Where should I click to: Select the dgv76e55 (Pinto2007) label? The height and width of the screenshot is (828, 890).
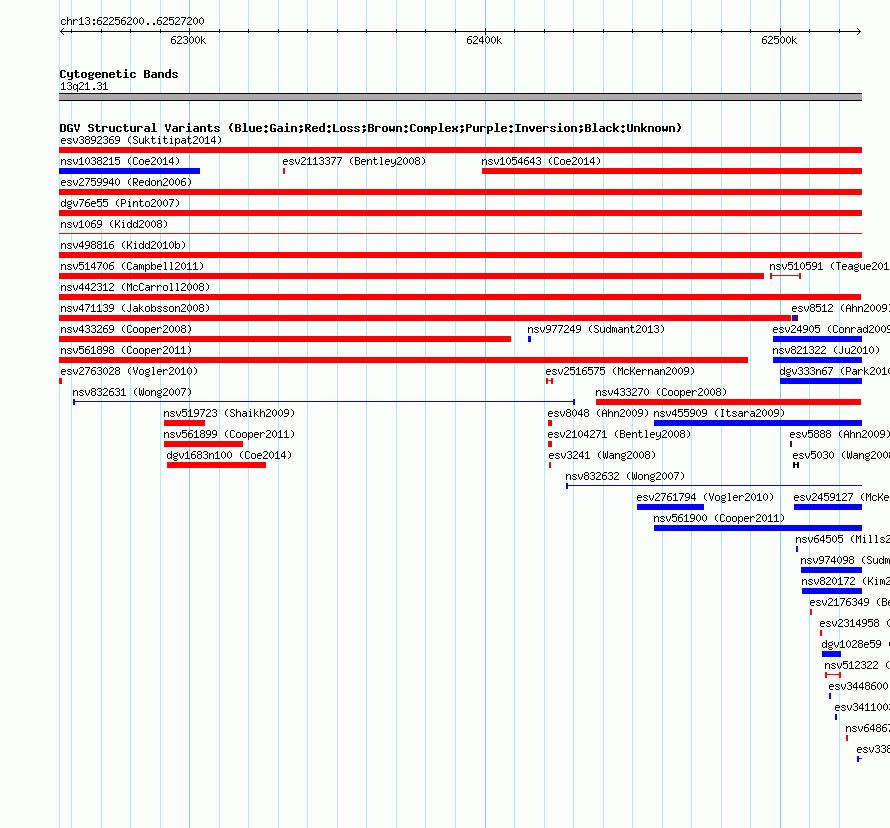pos(120,203)
